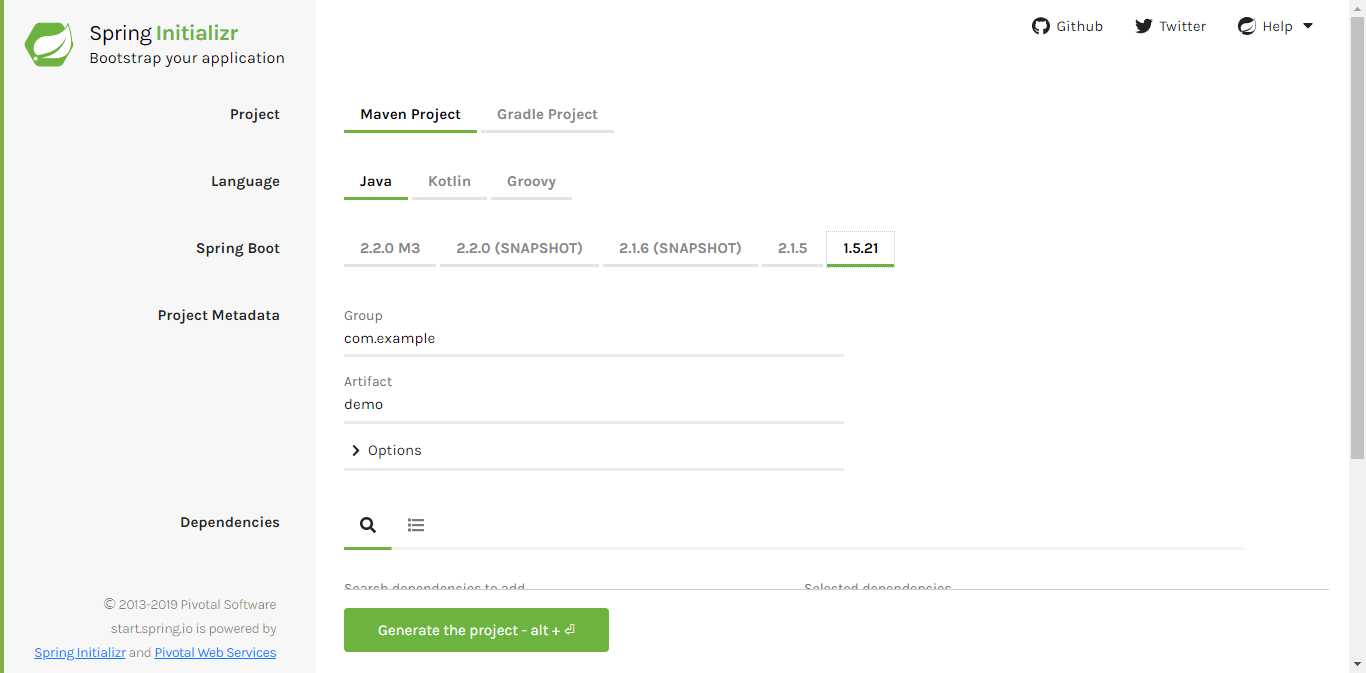
Task: Click the Dependencies section label
Action: point(230,522)
